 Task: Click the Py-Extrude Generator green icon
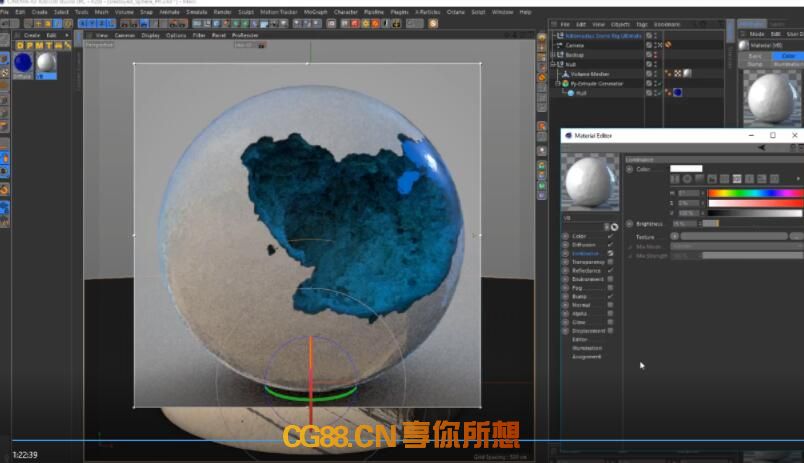click(566, 84)
